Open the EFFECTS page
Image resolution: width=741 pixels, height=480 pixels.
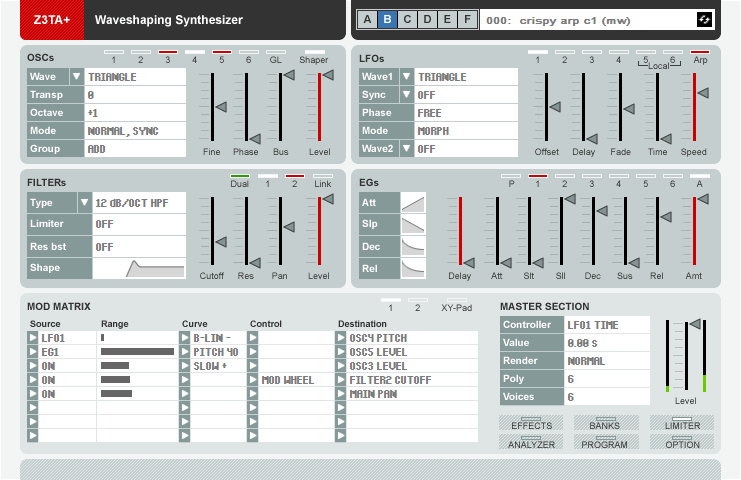(x=531, y=423)
